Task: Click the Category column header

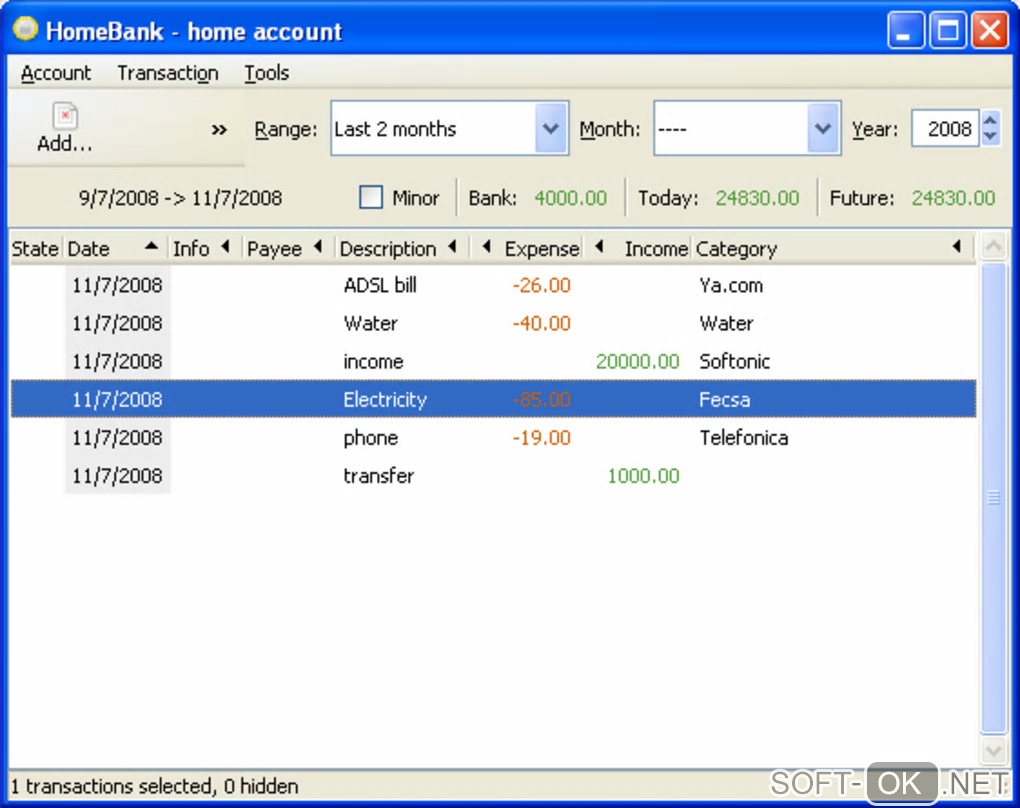Action: click(x=833, y=249)
